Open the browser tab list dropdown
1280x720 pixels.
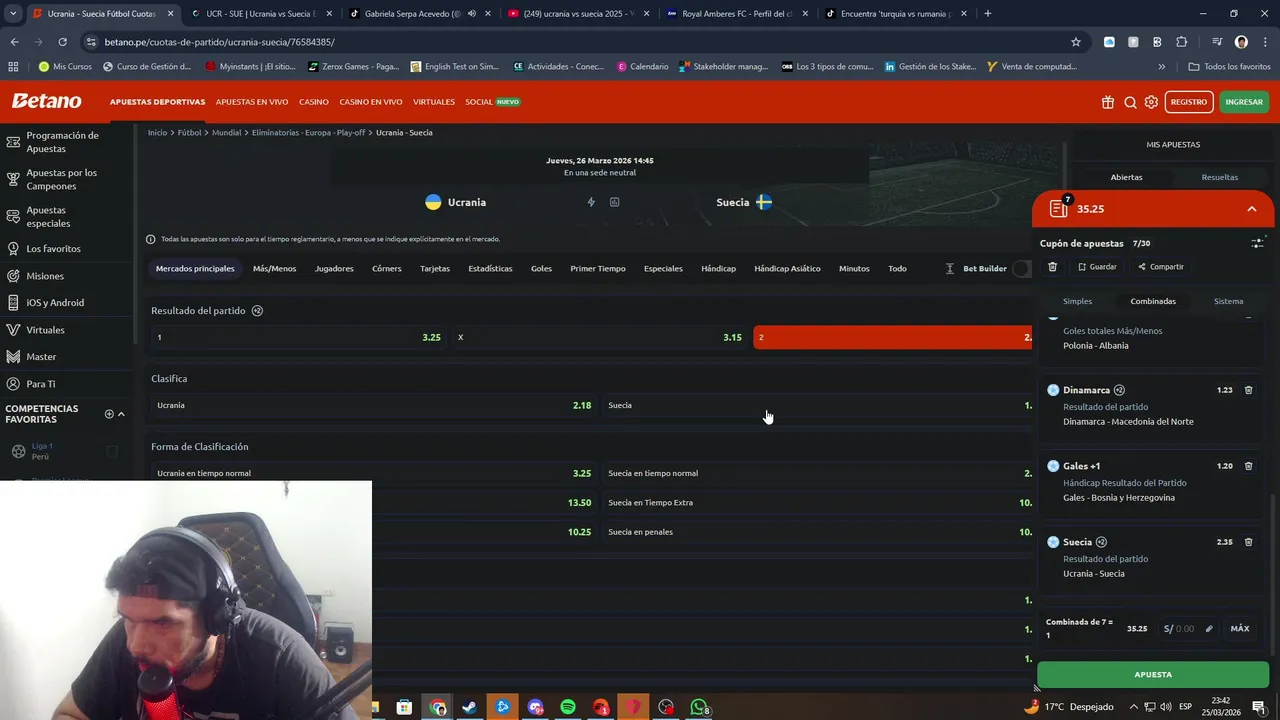point(13,14)
